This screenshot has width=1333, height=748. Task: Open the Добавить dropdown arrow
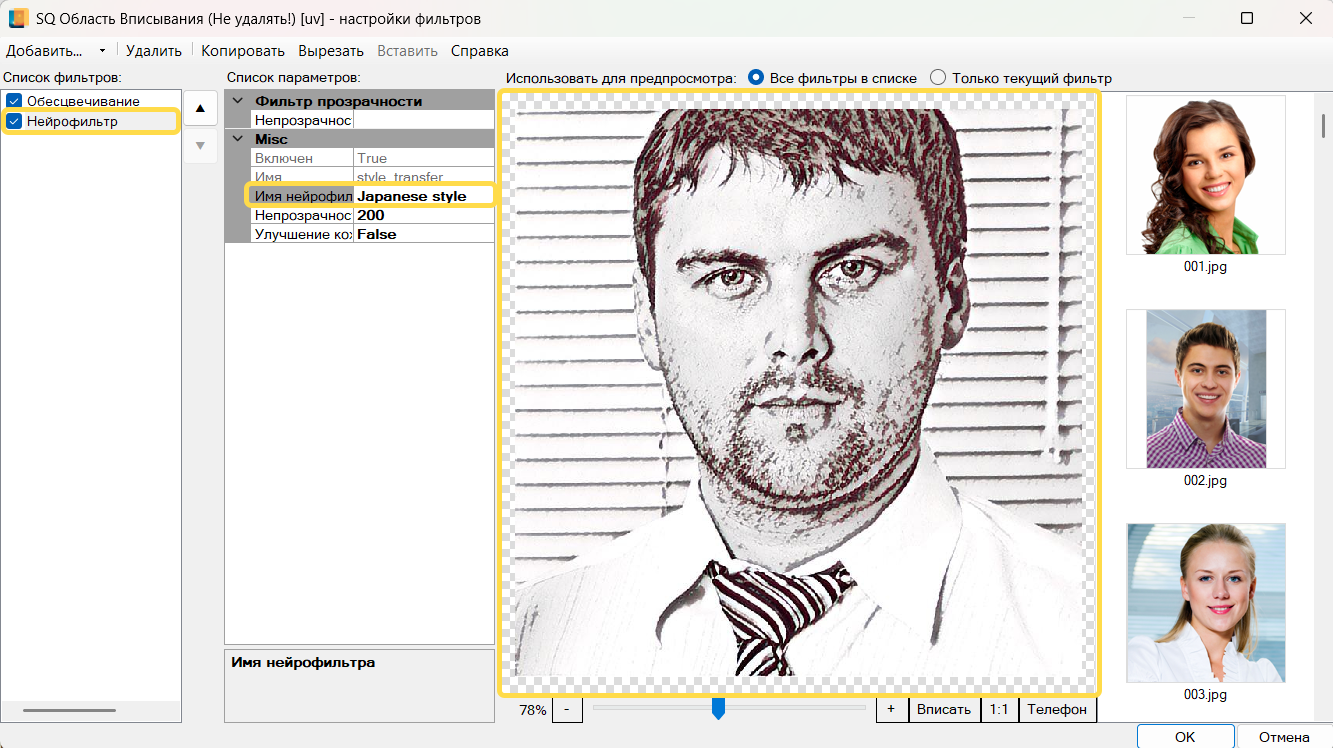point(102,51)
